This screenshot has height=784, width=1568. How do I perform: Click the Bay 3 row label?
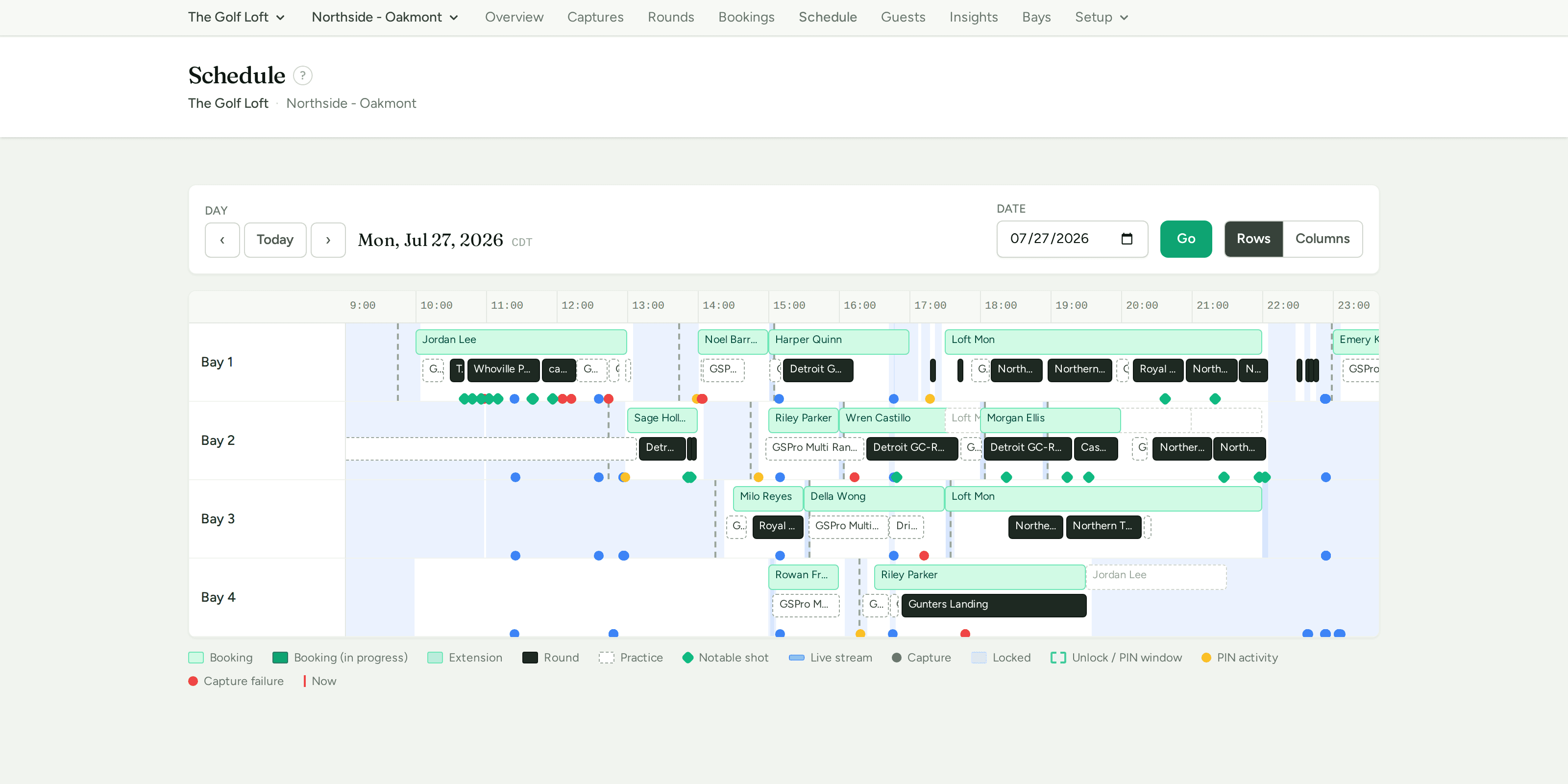tap(217, 519)
